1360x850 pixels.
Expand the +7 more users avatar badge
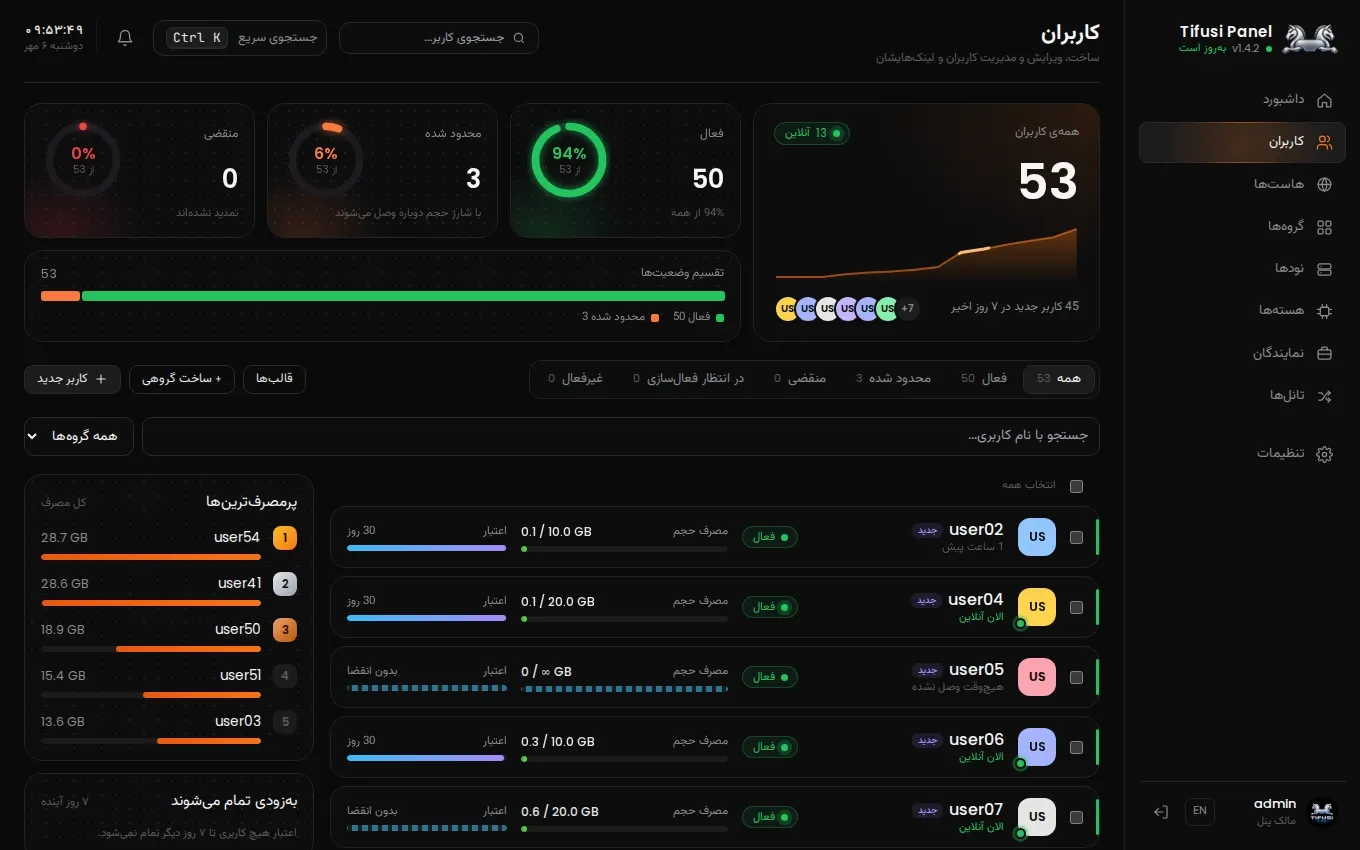coord(907,309)
